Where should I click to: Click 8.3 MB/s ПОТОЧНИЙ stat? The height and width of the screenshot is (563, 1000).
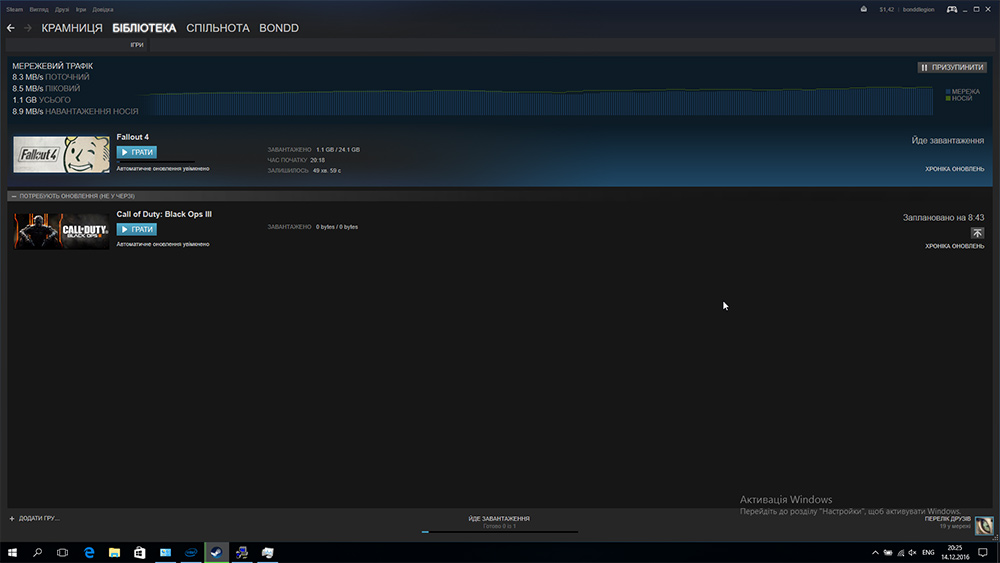pyautogui.click(x=51, y=77)
